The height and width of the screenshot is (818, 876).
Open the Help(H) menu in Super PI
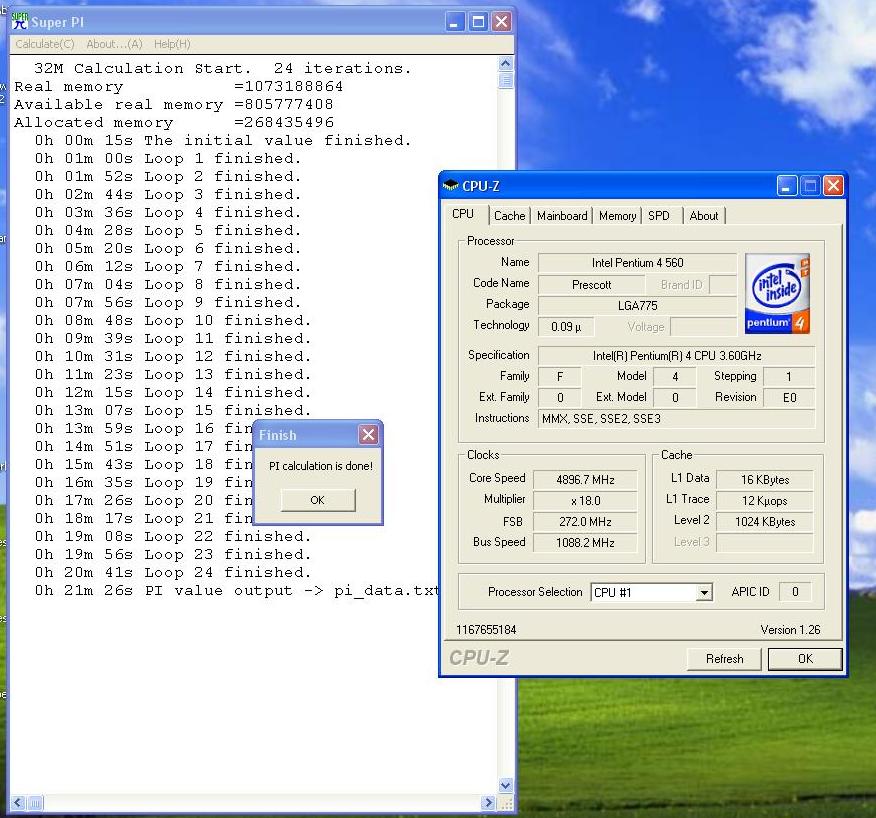pyautogui.click(x=172, y=44)
